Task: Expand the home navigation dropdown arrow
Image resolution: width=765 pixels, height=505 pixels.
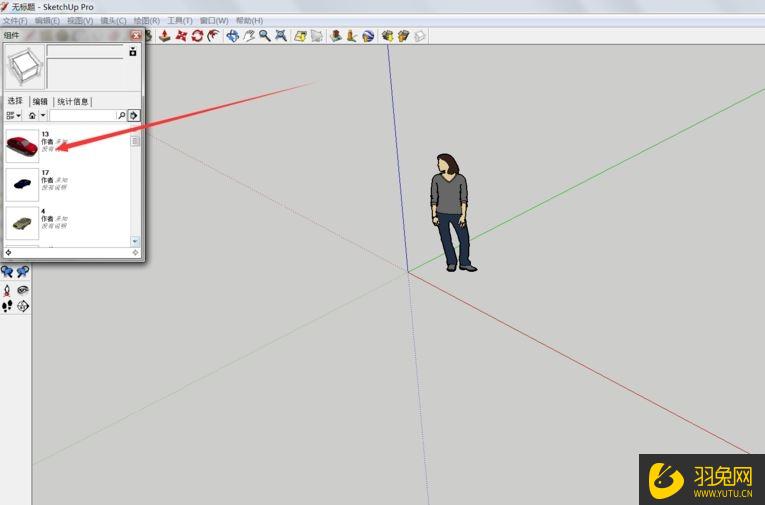Action: coord(42,116)
